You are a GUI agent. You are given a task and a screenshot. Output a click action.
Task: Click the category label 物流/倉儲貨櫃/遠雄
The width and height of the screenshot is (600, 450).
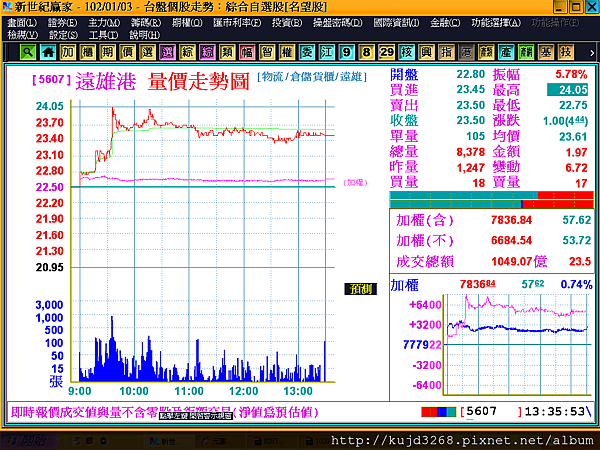pos(312,77)
